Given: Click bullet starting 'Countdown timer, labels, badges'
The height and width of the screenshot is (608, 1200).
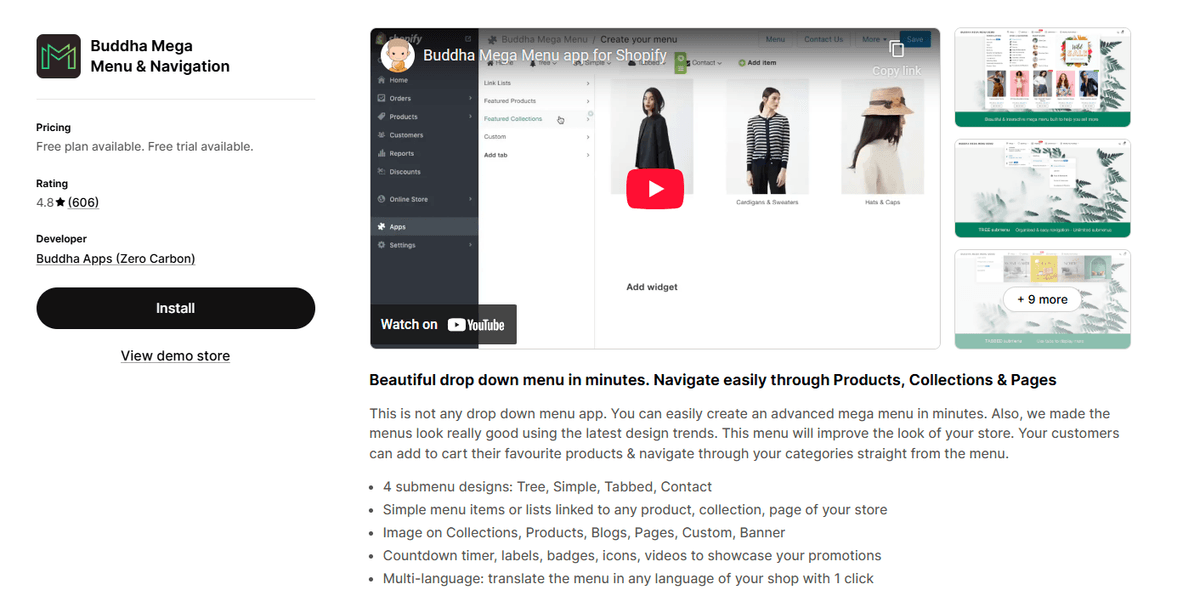Looking at the screenshot, I should pos(632,556).
